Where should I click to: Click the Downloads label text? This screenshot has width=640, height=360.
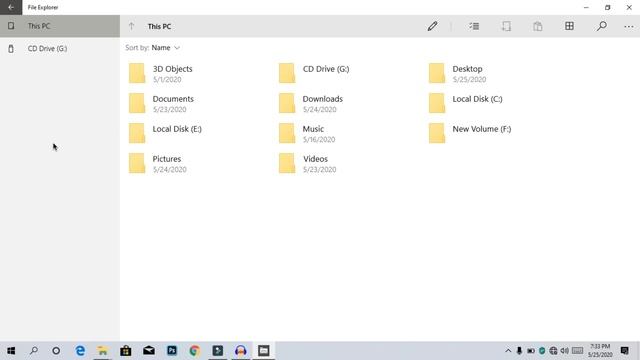(322, 99)
